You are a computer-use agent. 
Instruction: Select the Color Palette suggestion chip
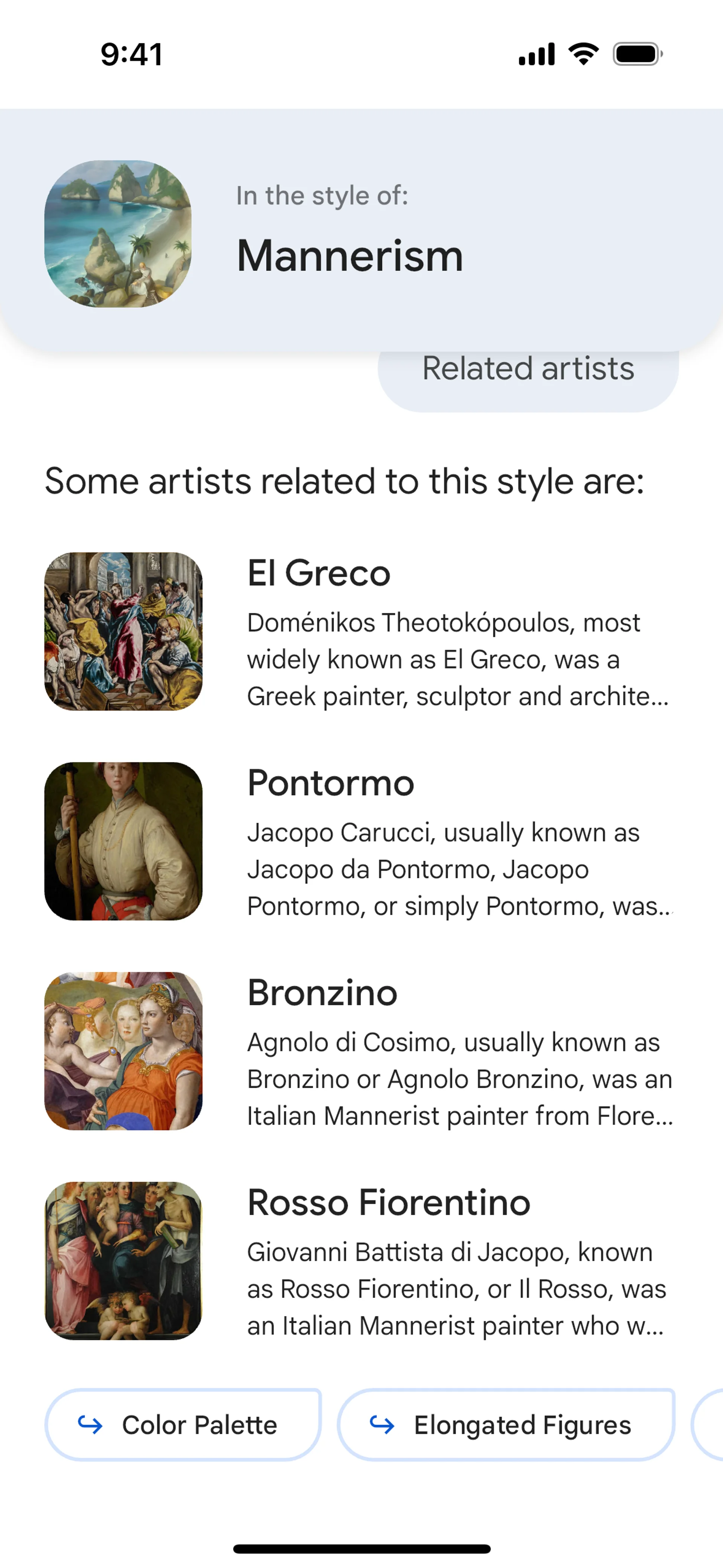click(x=183, y=1424)
